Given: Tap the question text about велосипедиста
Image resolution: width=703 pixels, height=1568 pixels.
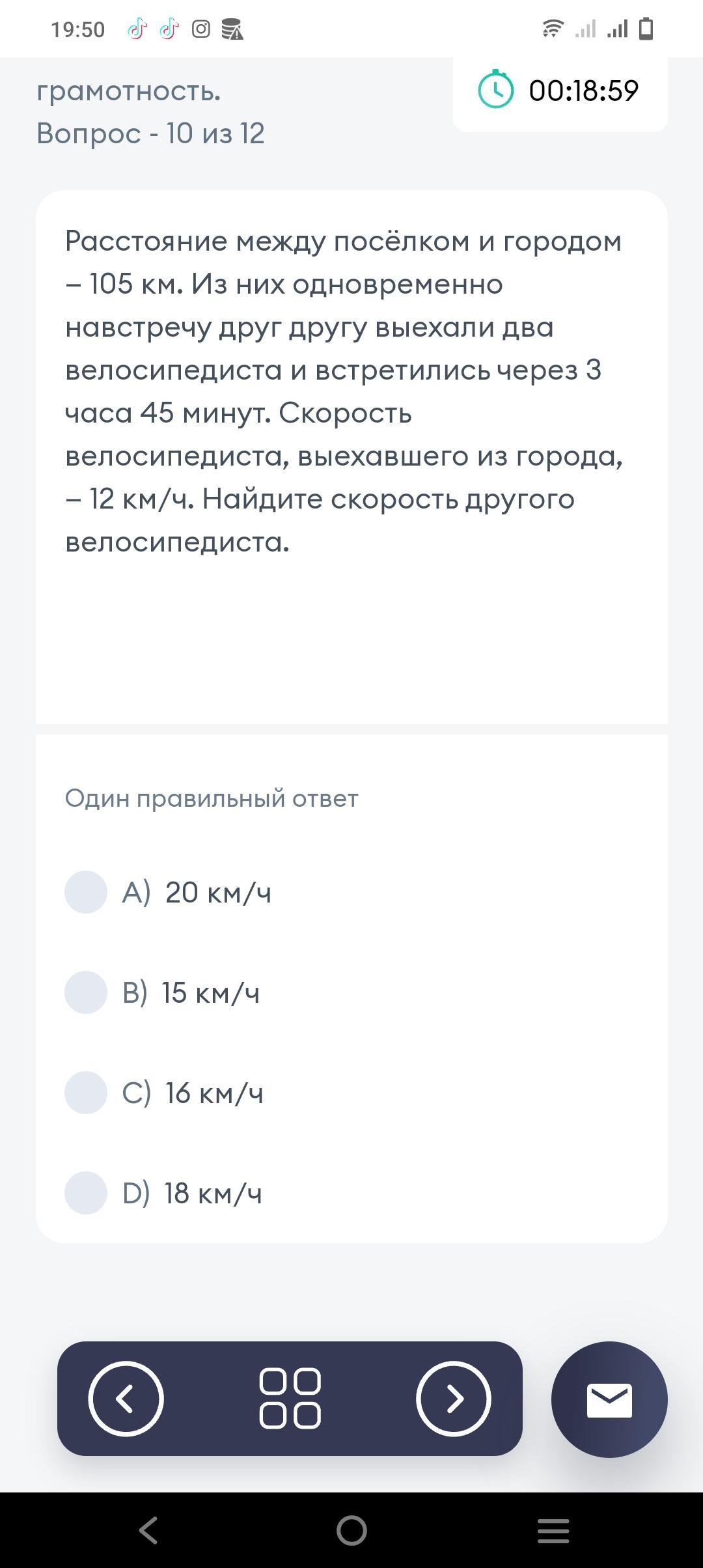Looking at the screenshot, I should [344, 391].
